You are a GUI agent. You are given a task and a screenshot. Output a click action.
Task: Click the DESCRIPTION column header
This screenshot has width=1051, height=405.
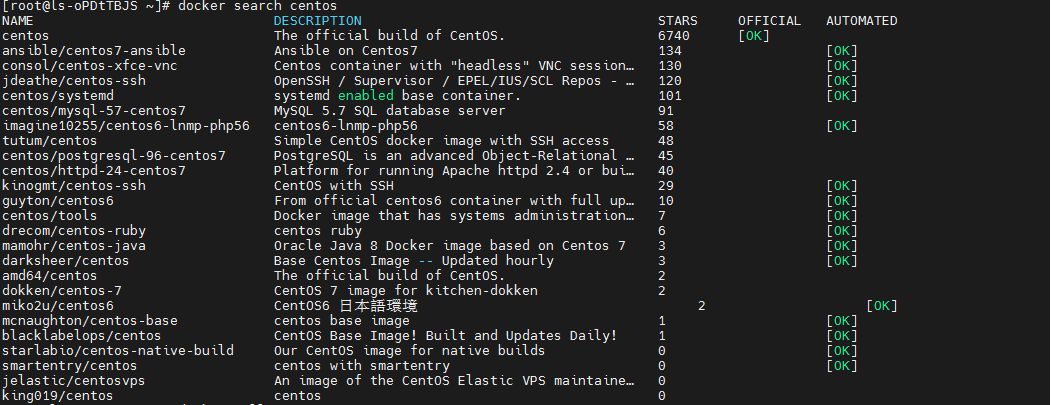point(318,21)
